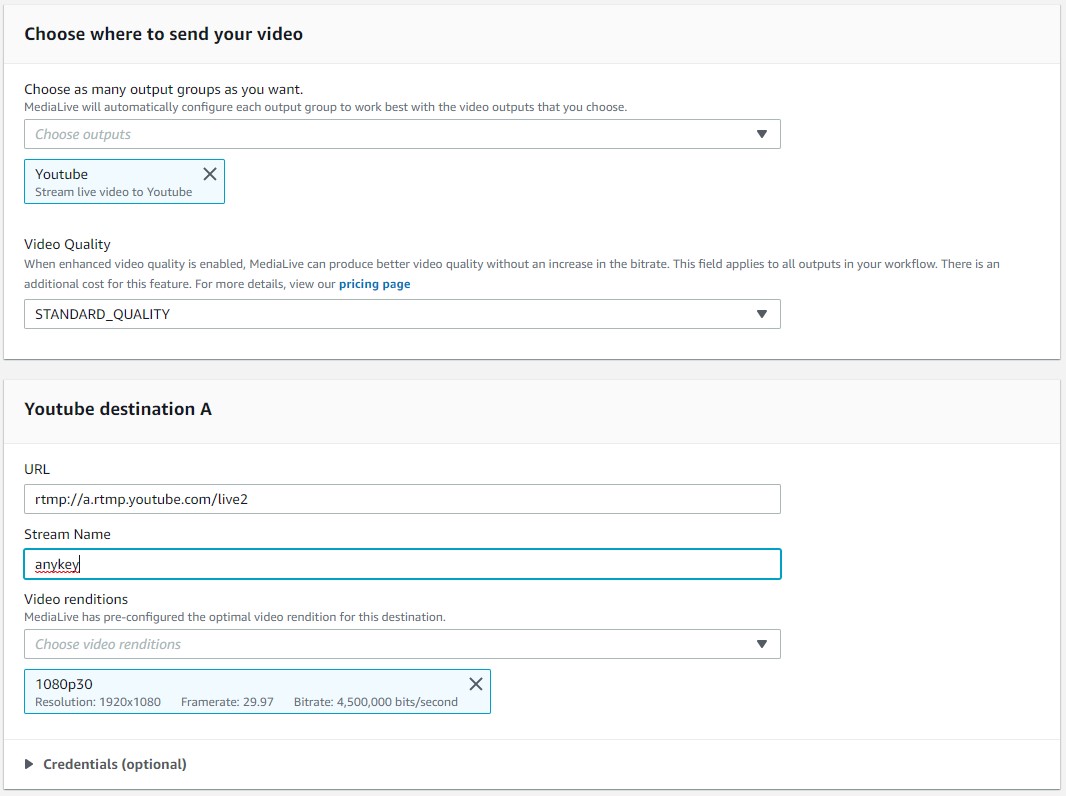Image resolution: width=1066 pixels, height=796 pixels.
Task: Open the Choose video renditions dropdown
Action: 402,644
